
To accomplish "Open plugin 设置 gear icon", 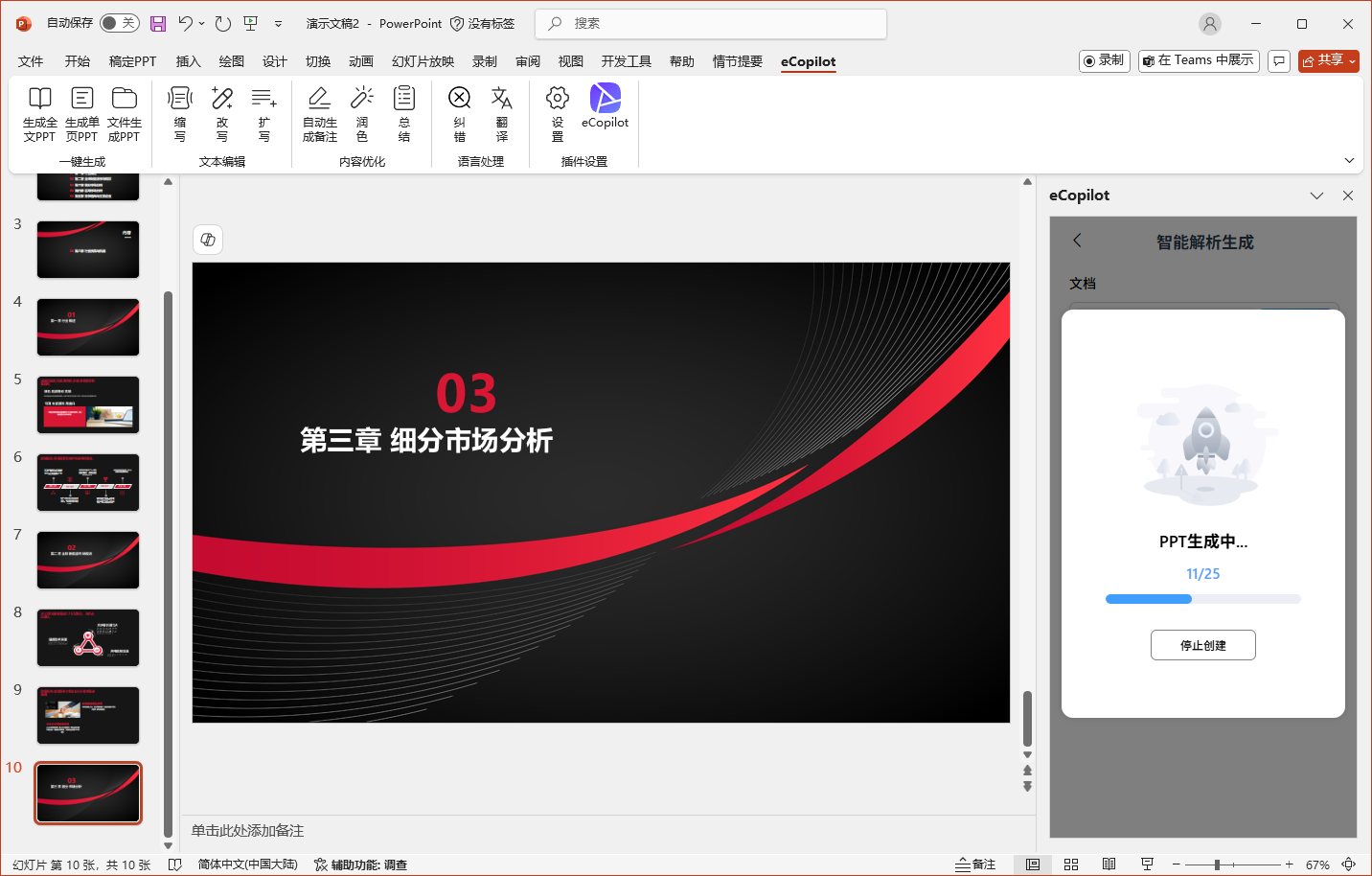I will pyautogui.click(x=558, y=99).
